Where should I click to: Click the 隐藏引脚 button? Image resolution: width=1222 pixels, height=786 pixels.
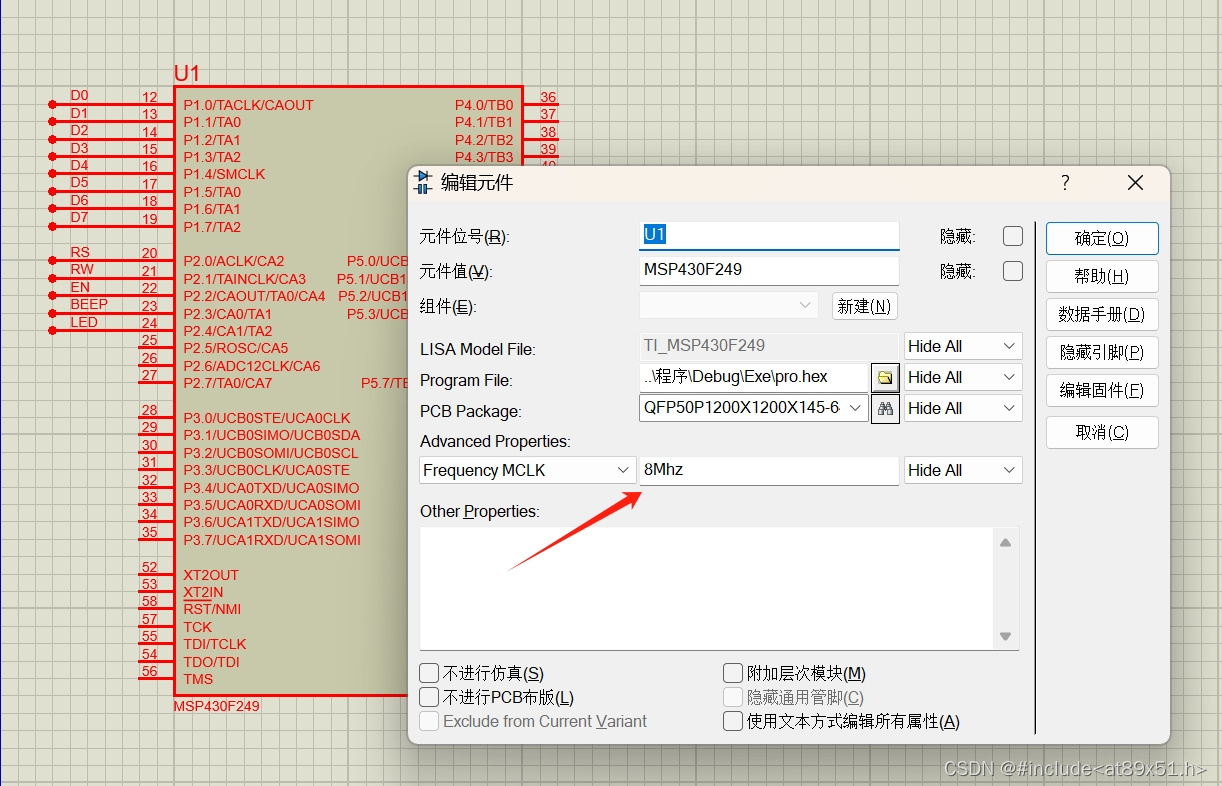click(1101, 352)
